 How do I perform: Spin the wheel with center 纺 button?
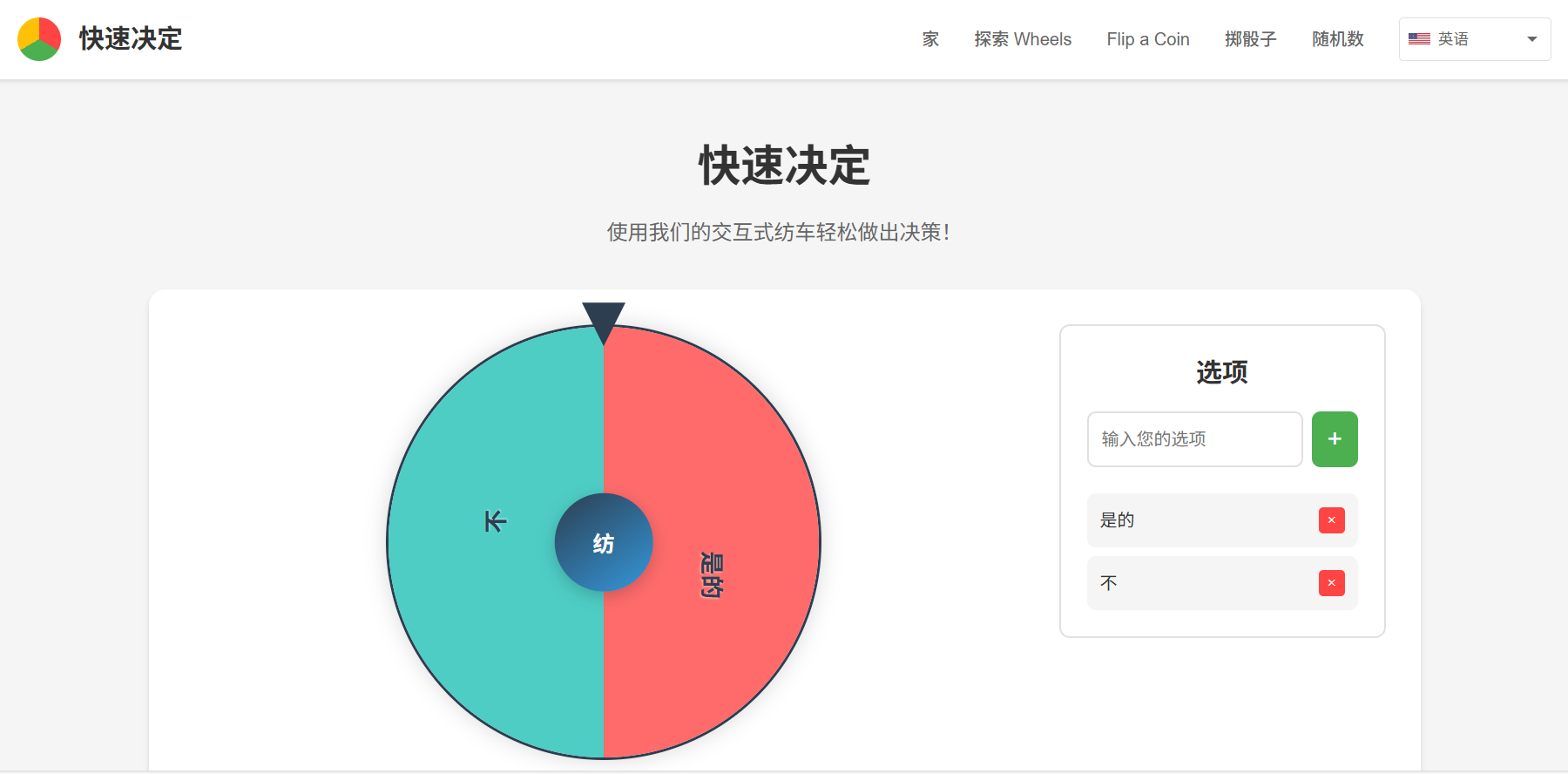coord(604,542)
